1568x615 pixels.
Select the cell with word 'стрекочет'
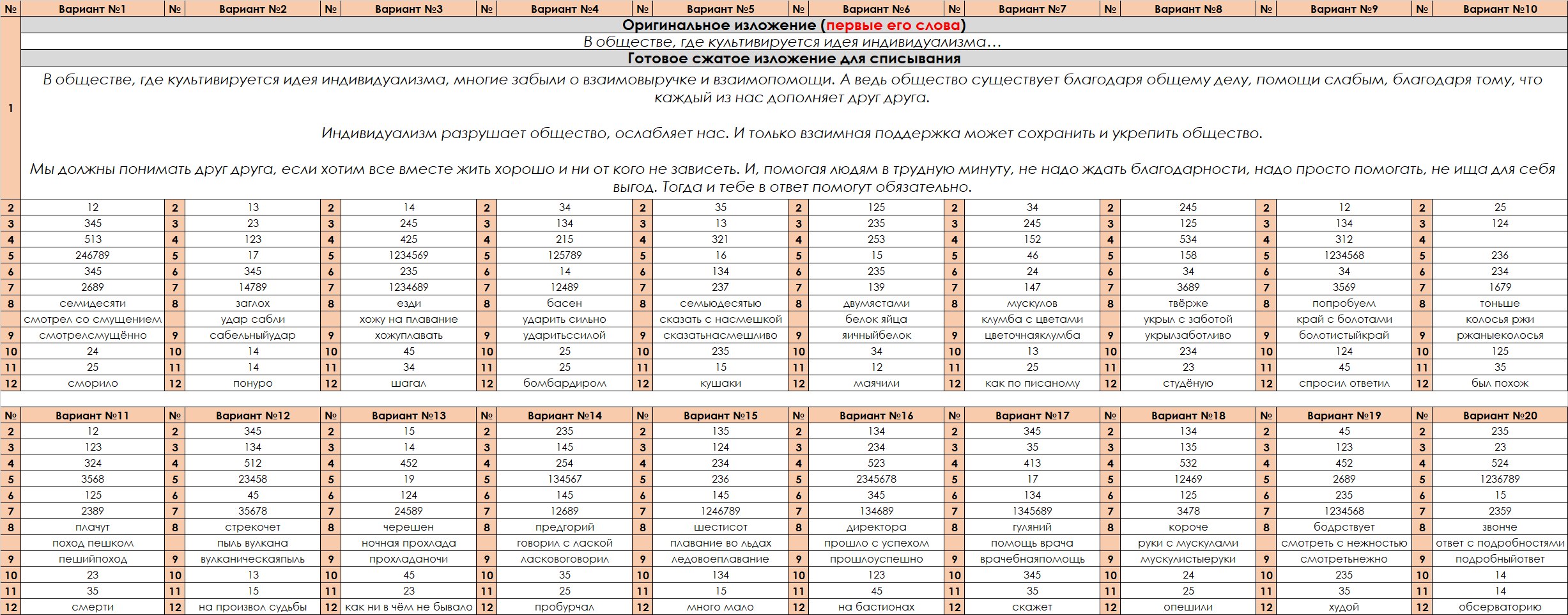[x=252, y=527]
